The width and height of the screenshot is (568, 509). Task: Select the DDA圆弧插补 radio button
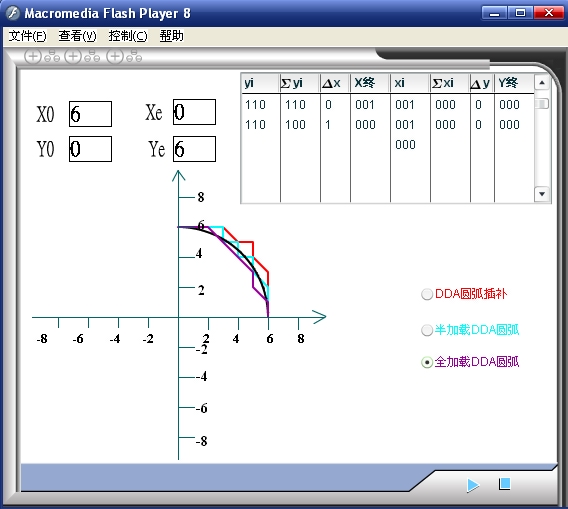pos(427,294)
